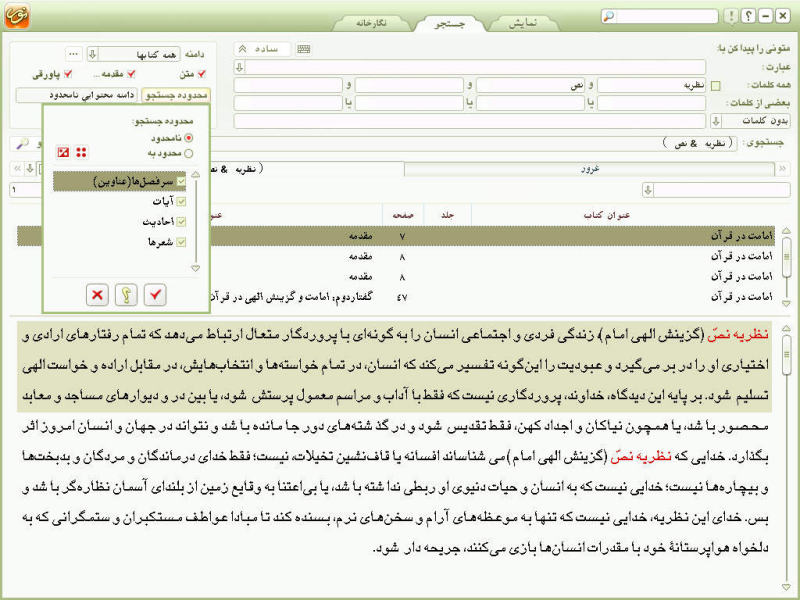This screenshot has height=600, width=800.
Task: Click the on-screen keyboard icon
Action: pos(304,49)
